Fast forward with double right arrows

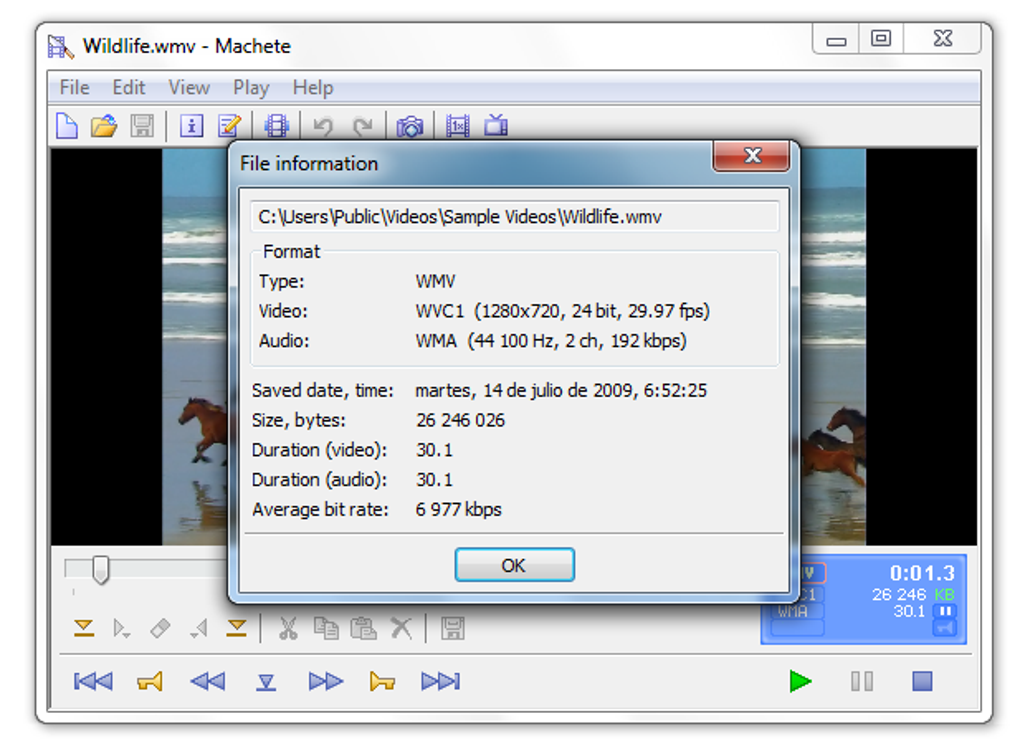click(325, 681)
